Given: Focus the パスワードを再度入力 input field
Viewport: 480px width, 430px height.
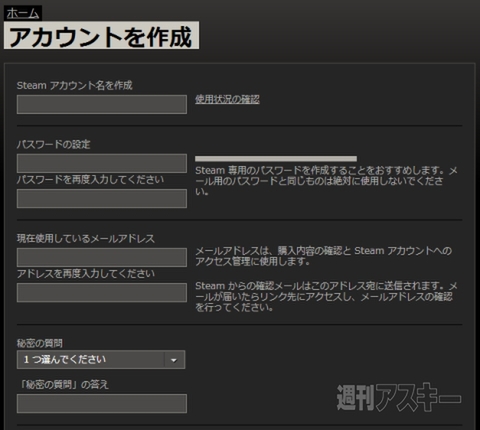Looking at the screenshot, I should (x=102, y=198).
